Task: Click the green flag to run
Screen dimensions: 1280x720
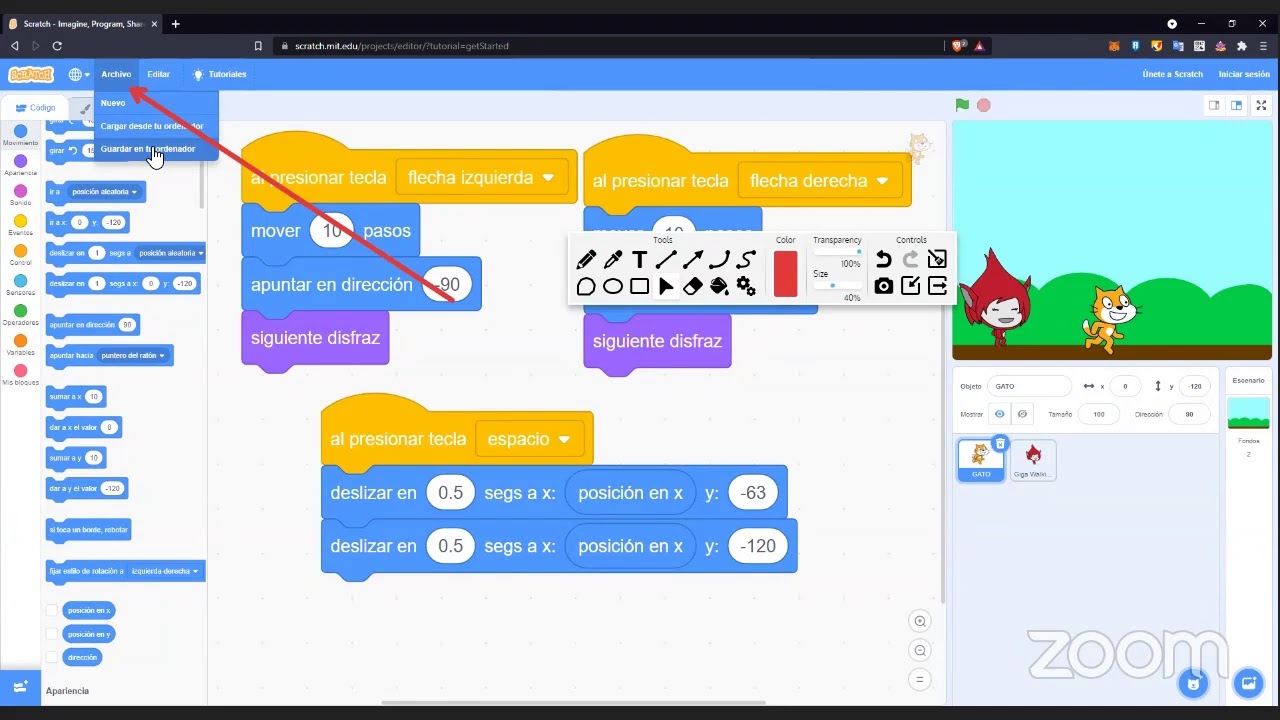Action: coord(962,105)
